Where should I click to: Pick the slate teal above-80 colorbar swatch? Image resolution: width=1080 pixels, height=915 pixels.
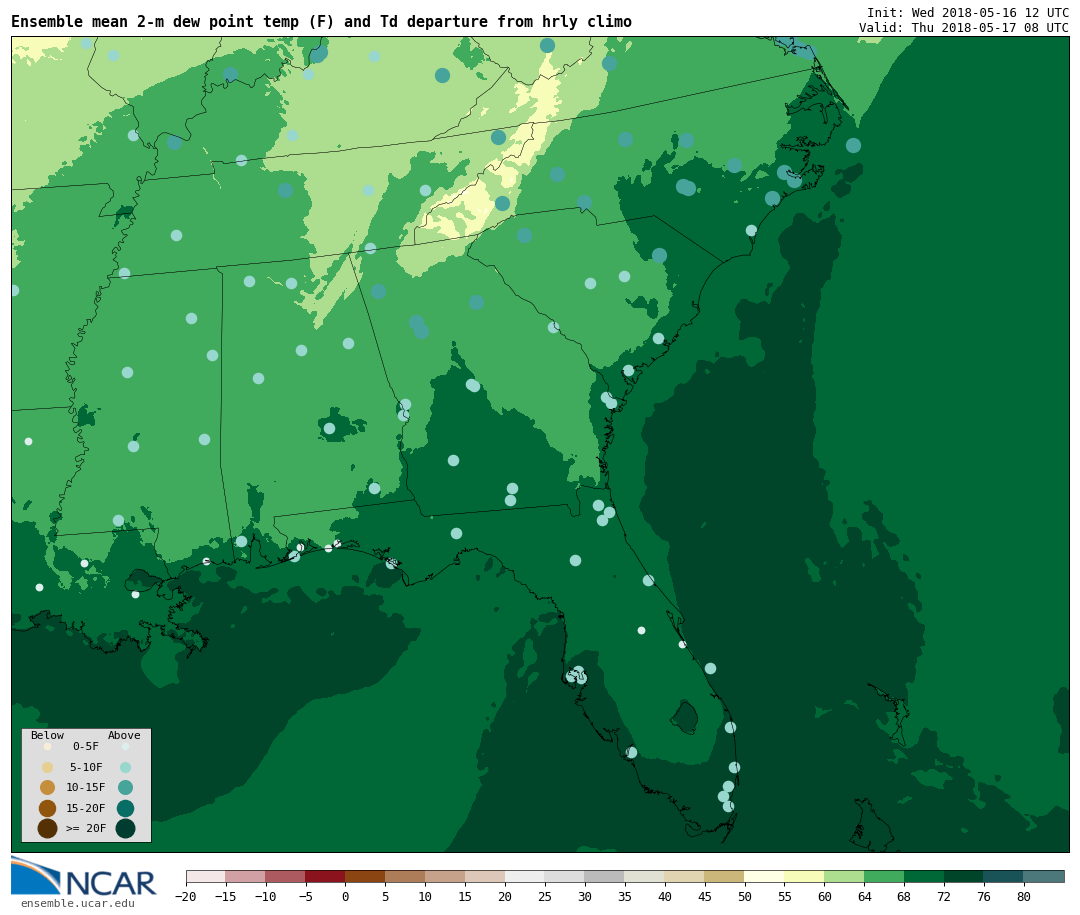(x=1043, y=877)
